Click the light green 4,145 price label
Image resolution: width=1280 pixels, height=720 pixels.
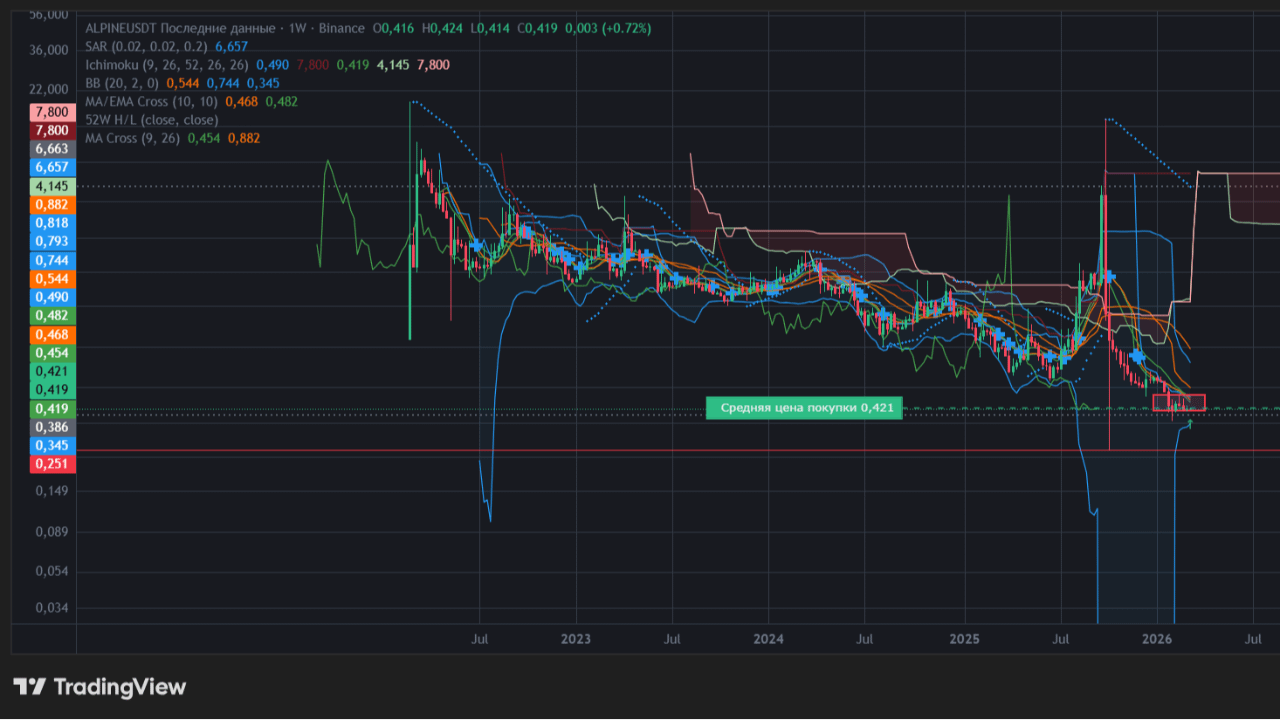coord(51,186)
